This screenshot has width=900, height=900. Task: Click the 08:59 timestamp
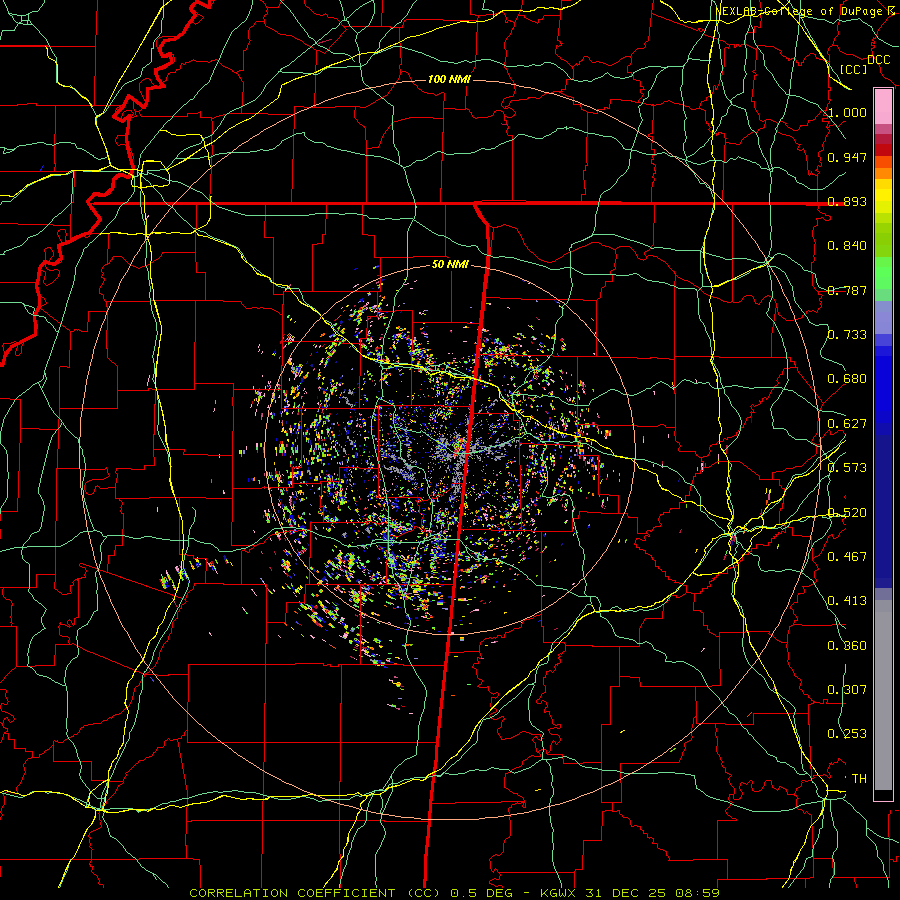click(699, 893)
